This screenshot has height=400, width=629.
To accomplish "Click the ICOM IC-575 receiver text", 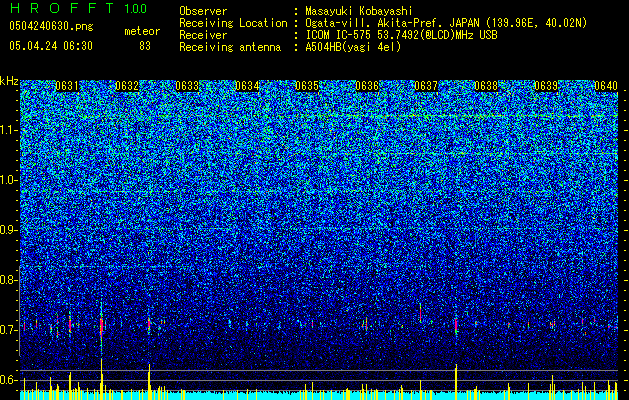I will [401, 35].
